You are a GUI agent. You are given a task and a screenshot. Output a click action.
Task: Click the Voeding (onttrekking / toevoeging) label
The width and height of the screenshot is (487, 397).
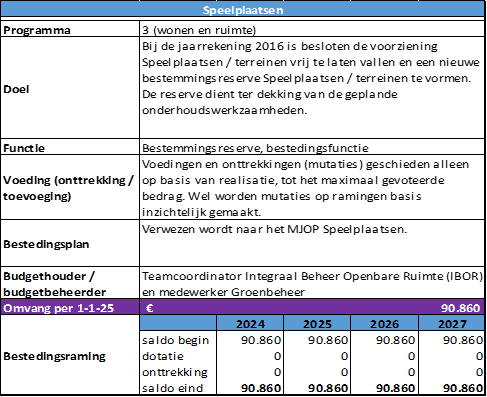(69, 188)
